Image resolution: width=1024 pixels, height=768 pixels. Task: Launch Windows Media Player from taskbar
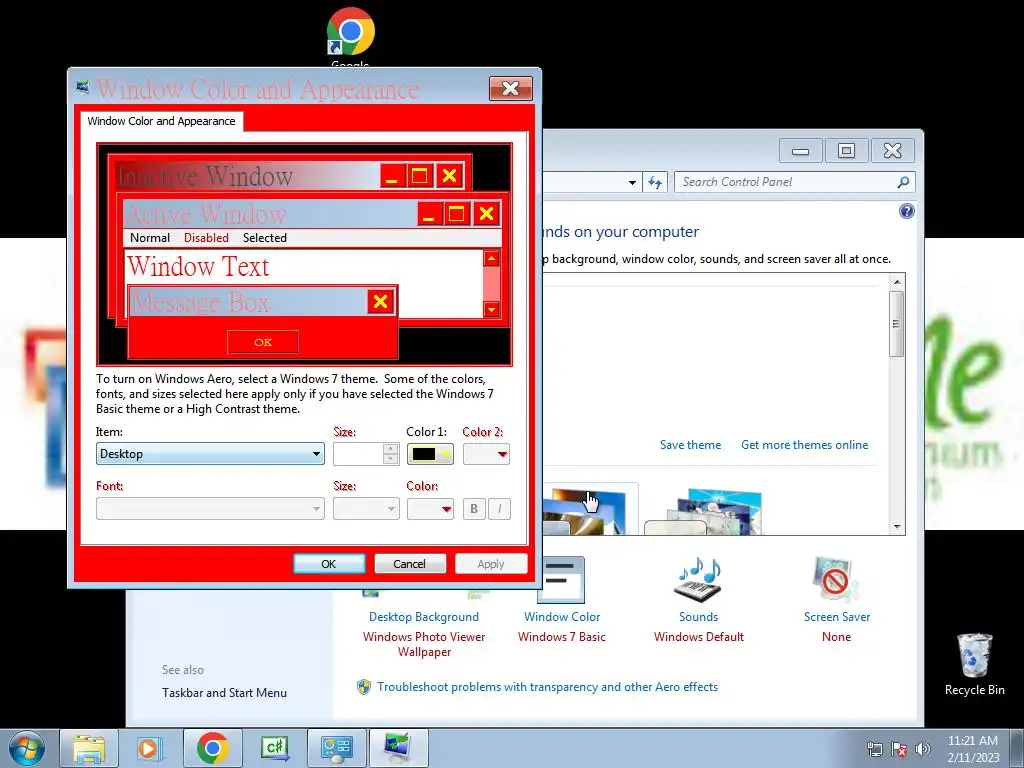click(x=149, y=748)
